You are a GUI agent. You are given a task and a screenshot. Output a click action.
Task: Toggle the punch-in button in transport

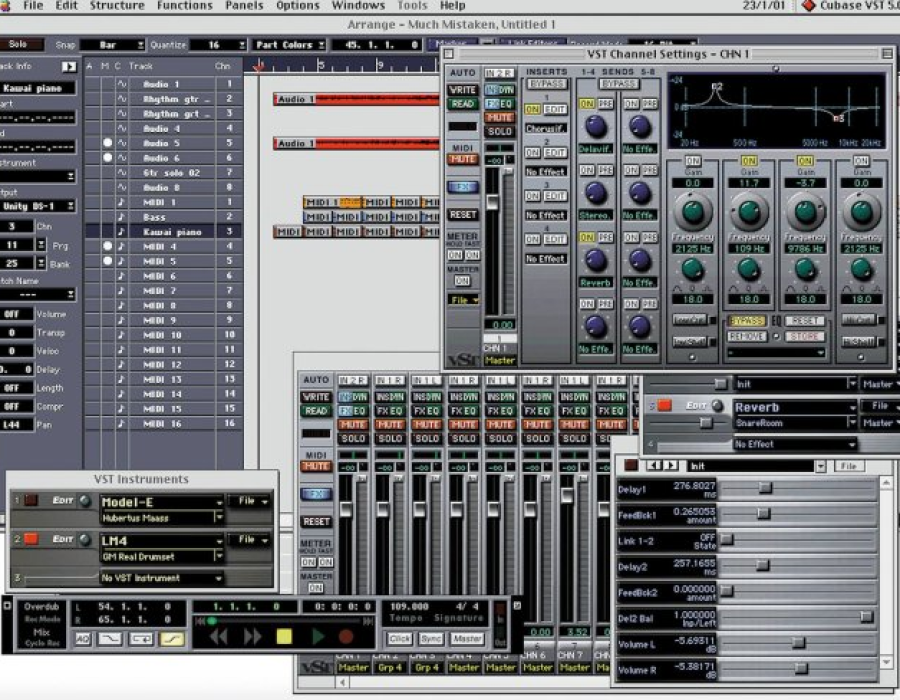click(x=110, y=639)
